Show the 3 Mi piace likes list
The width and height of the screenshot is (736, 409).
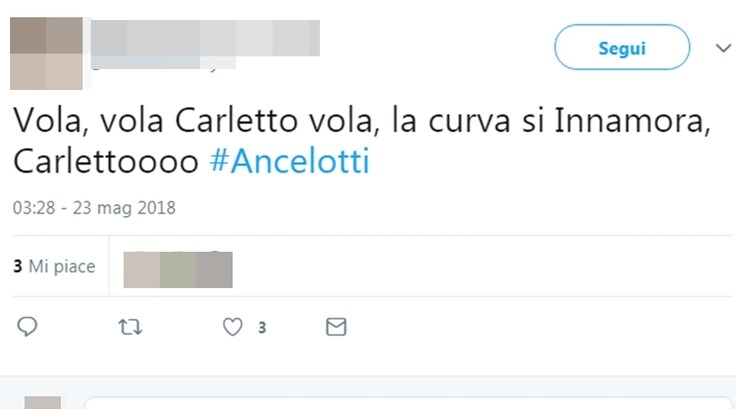54,266
